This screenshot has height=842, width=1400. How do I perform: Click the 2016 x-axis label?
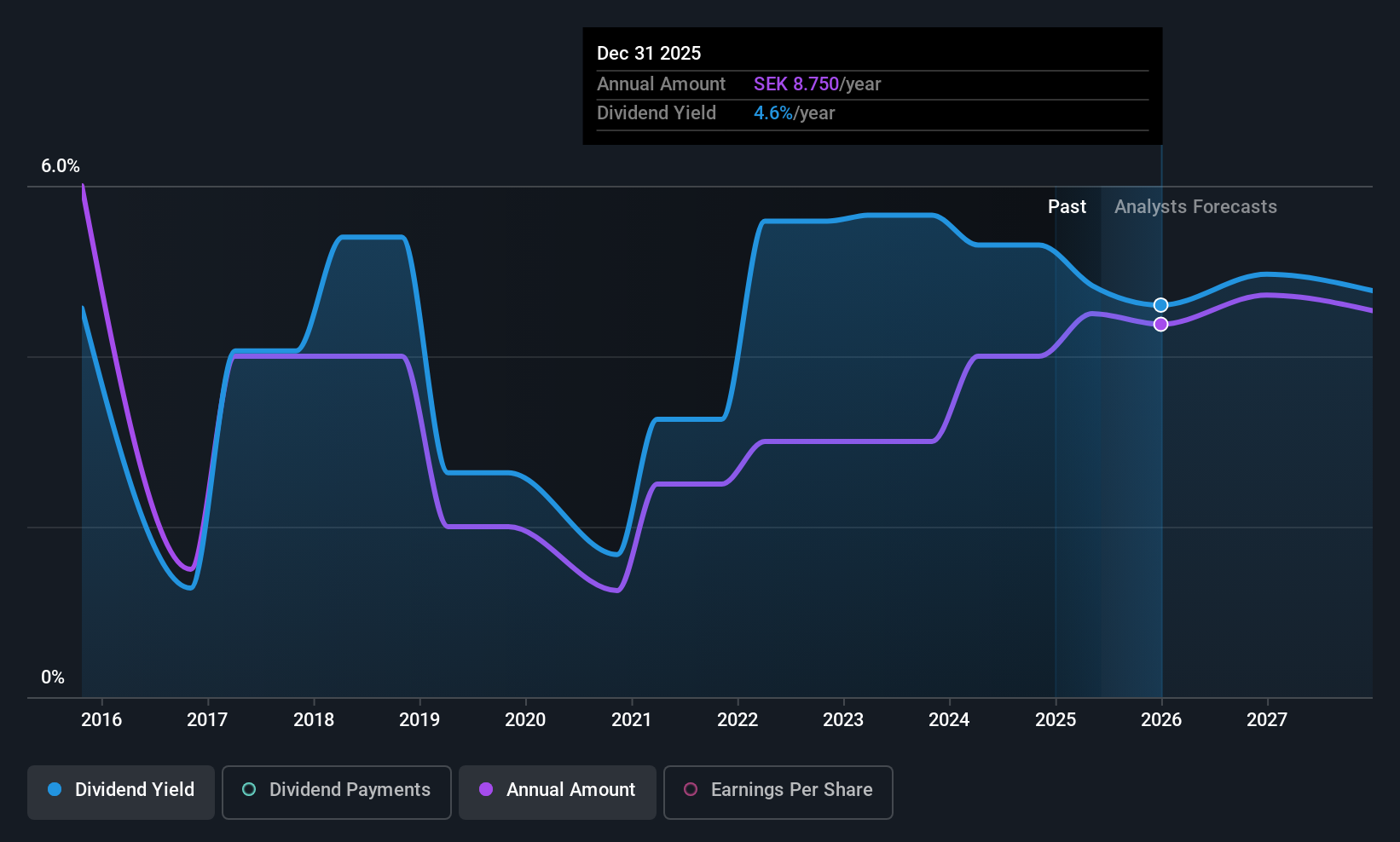(x=101, y=720)
